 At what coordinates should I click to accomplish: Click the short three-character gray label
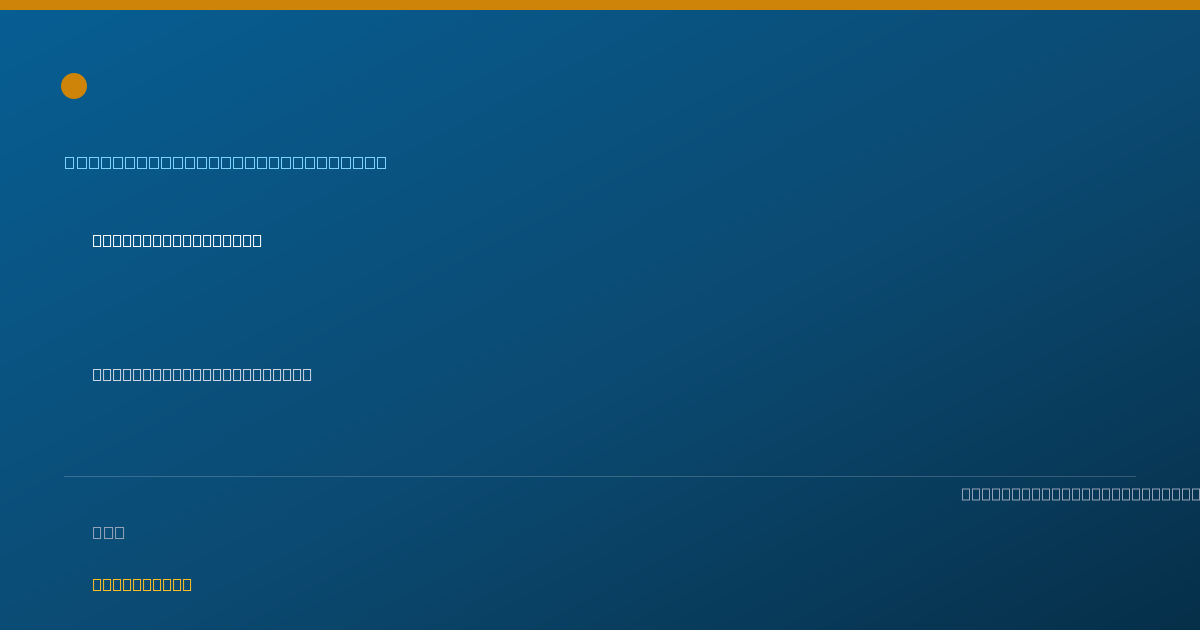coord(109,532)
